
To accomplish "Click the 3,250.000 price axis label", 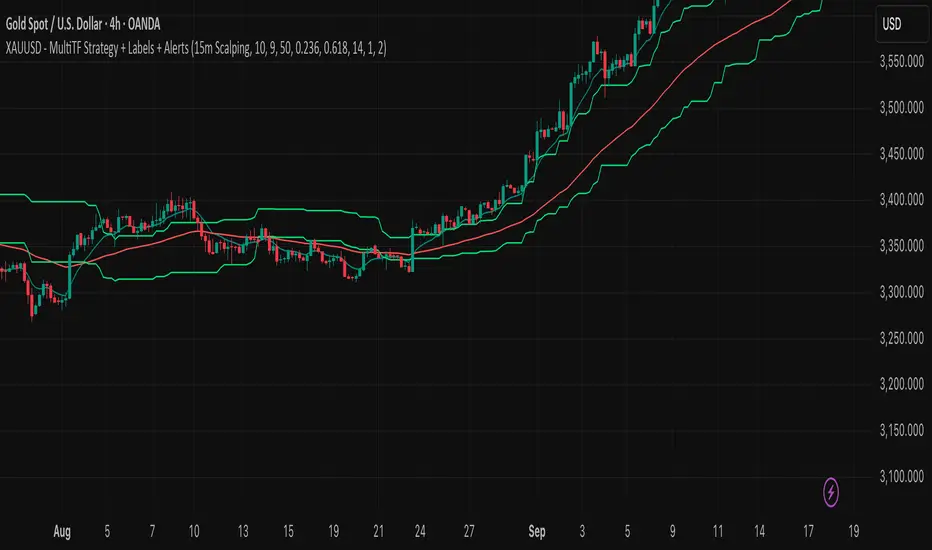I will point(902,338).
